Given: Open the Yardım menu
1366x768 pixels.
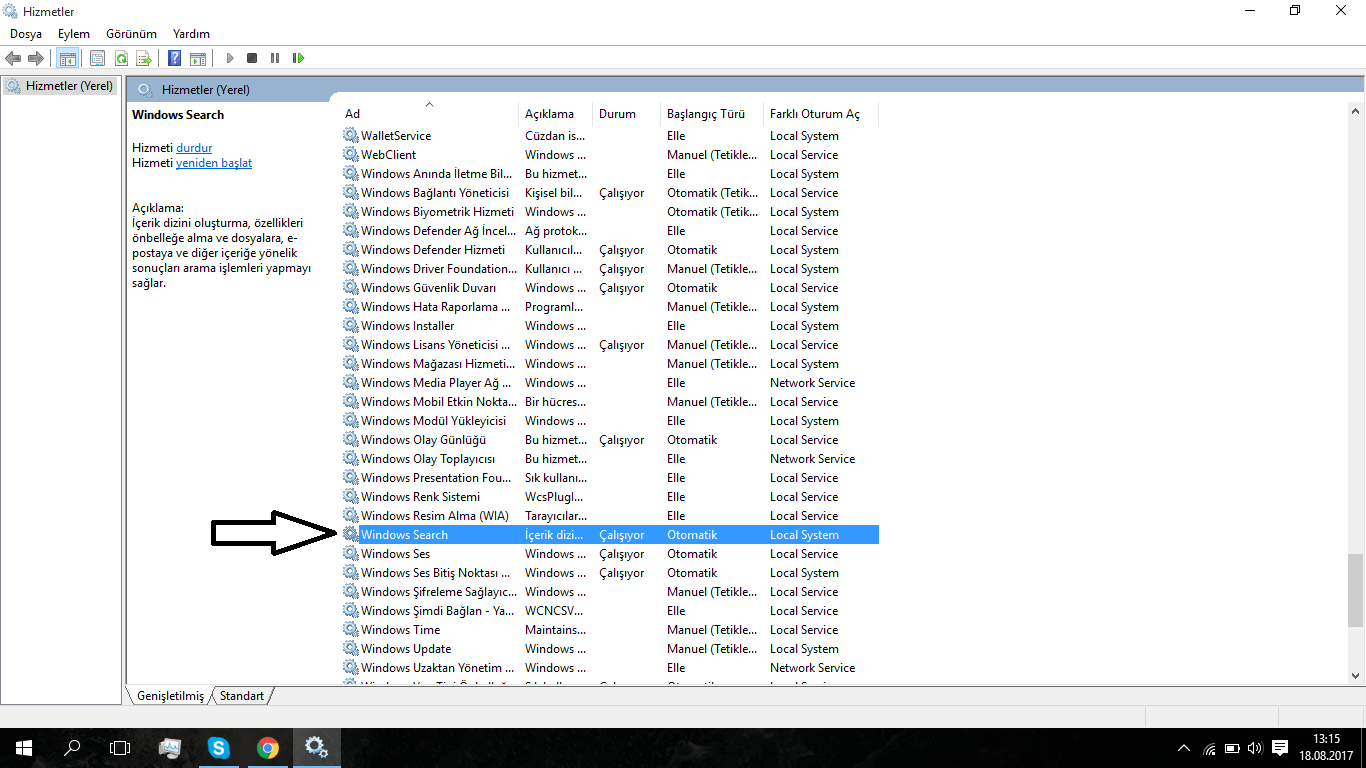Looking at the screenshot, I should coord(191,34).
